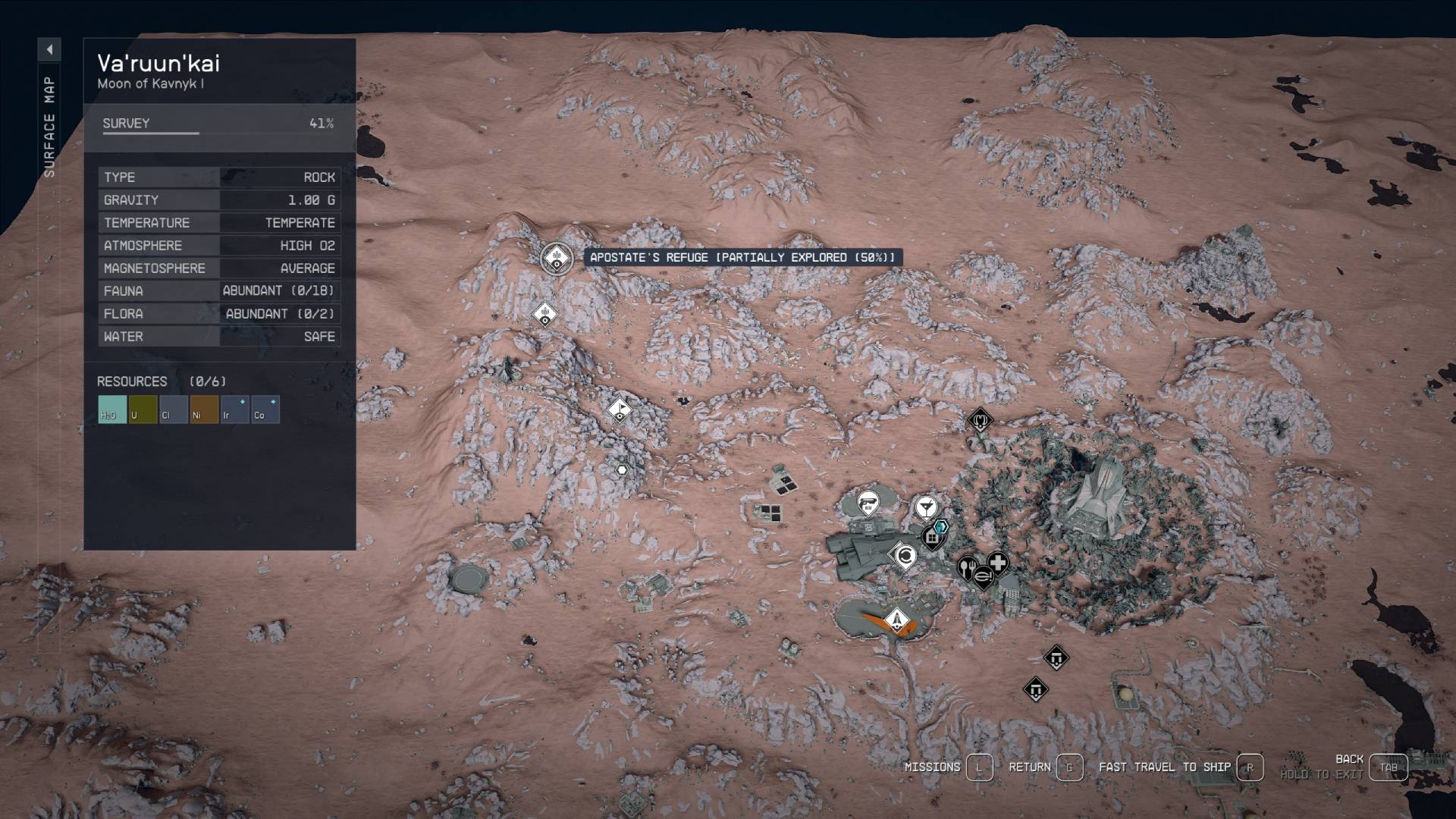Image resolution: width=1456 pixels, height=819 pixels.
Task: Click the compass/navigation icon on map
Action: coord(906,555)
